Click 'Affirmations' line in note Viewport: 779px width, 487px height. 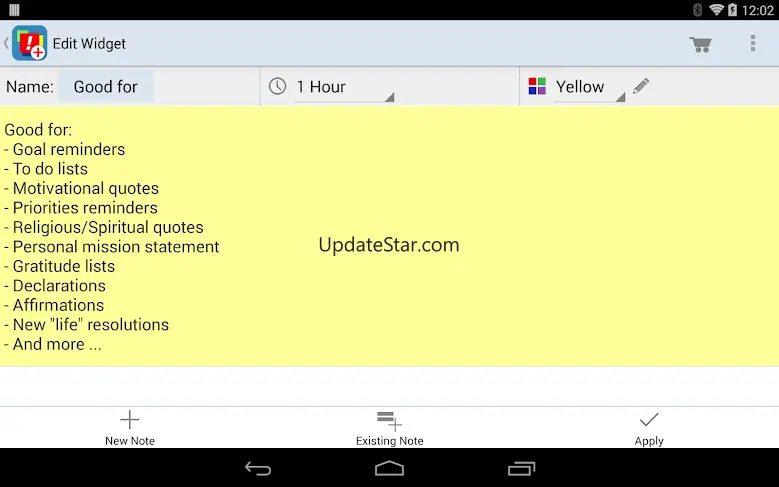click(x=54, y=305)
